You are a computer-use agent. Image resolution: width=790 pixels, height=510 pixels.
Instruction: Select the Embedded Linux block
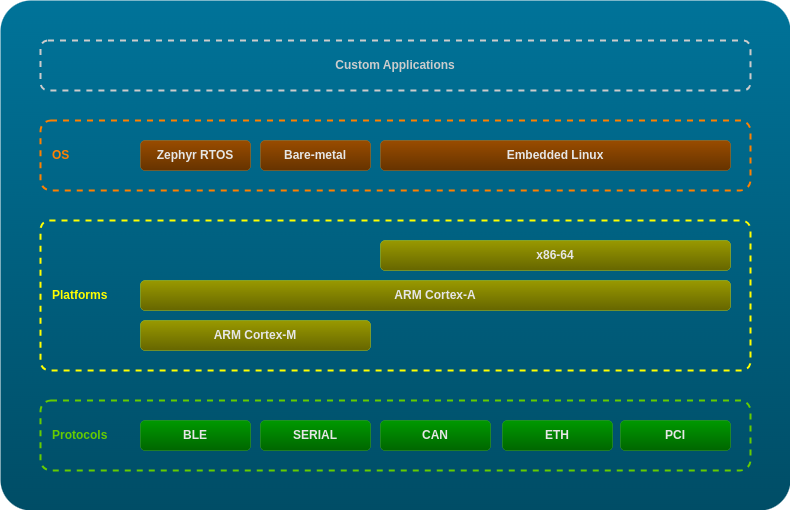click(555, 155)
